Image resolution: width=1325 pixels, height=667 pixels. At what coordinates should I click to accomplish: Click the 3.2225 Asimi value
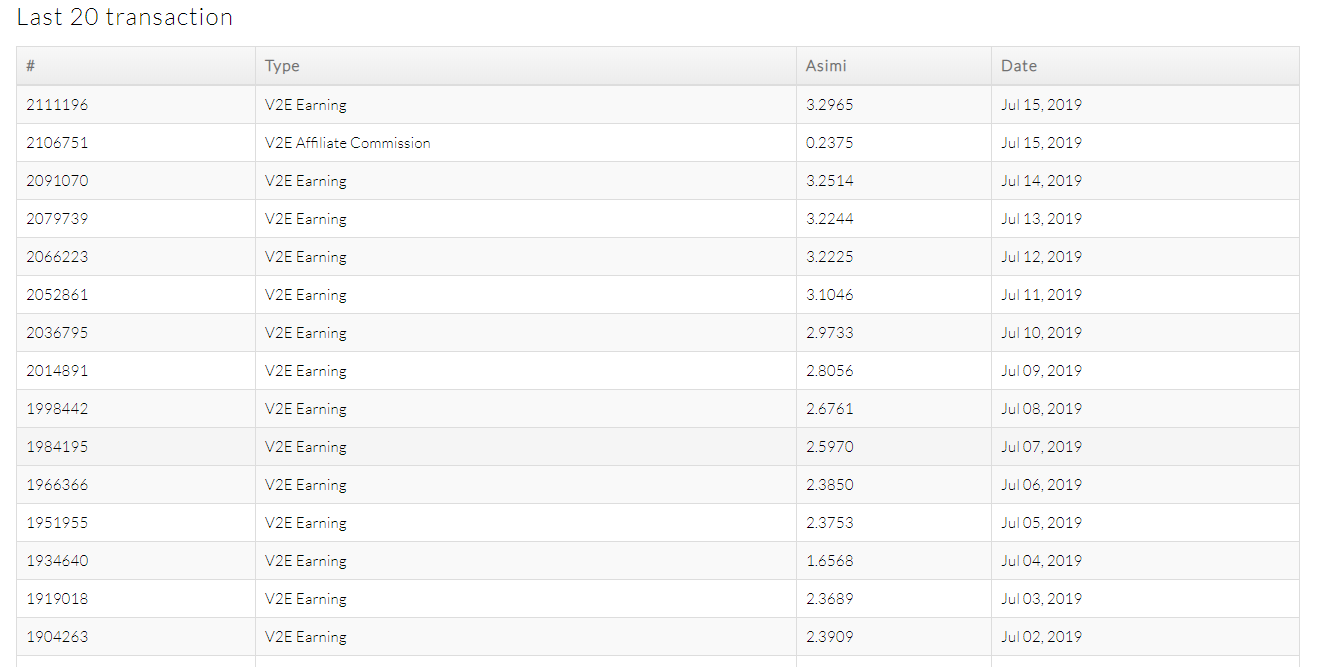pos(829,257)
